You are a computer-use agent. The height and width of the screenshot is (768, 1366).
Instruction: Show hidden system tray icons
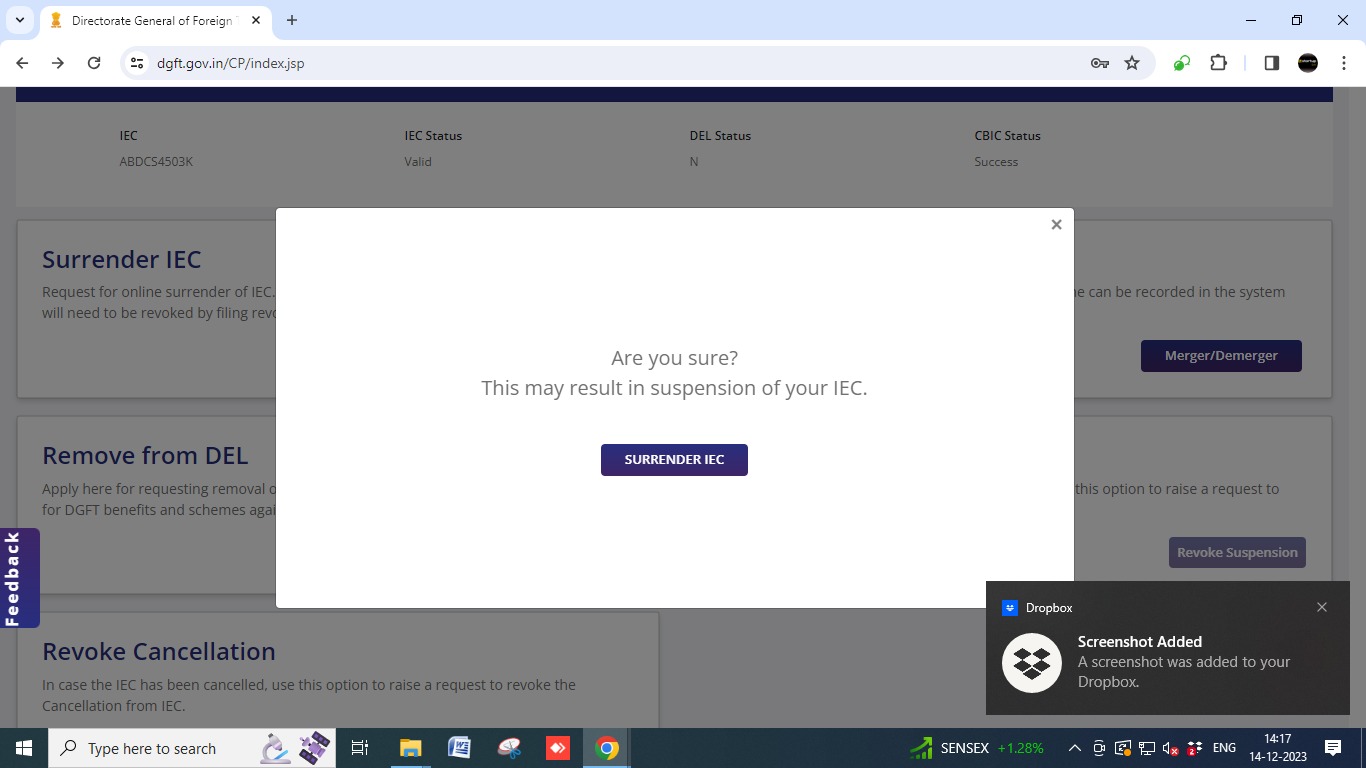click(1074, 748)
